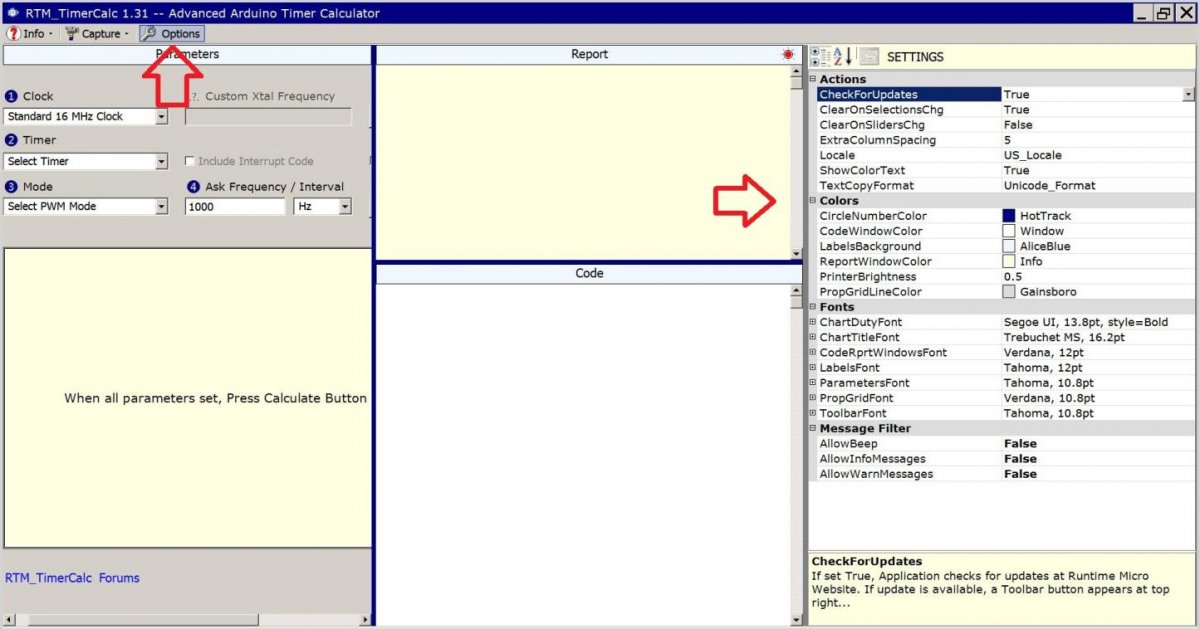Open CheckForUpdates value dropdown arrow

(x=1188, y=95)
